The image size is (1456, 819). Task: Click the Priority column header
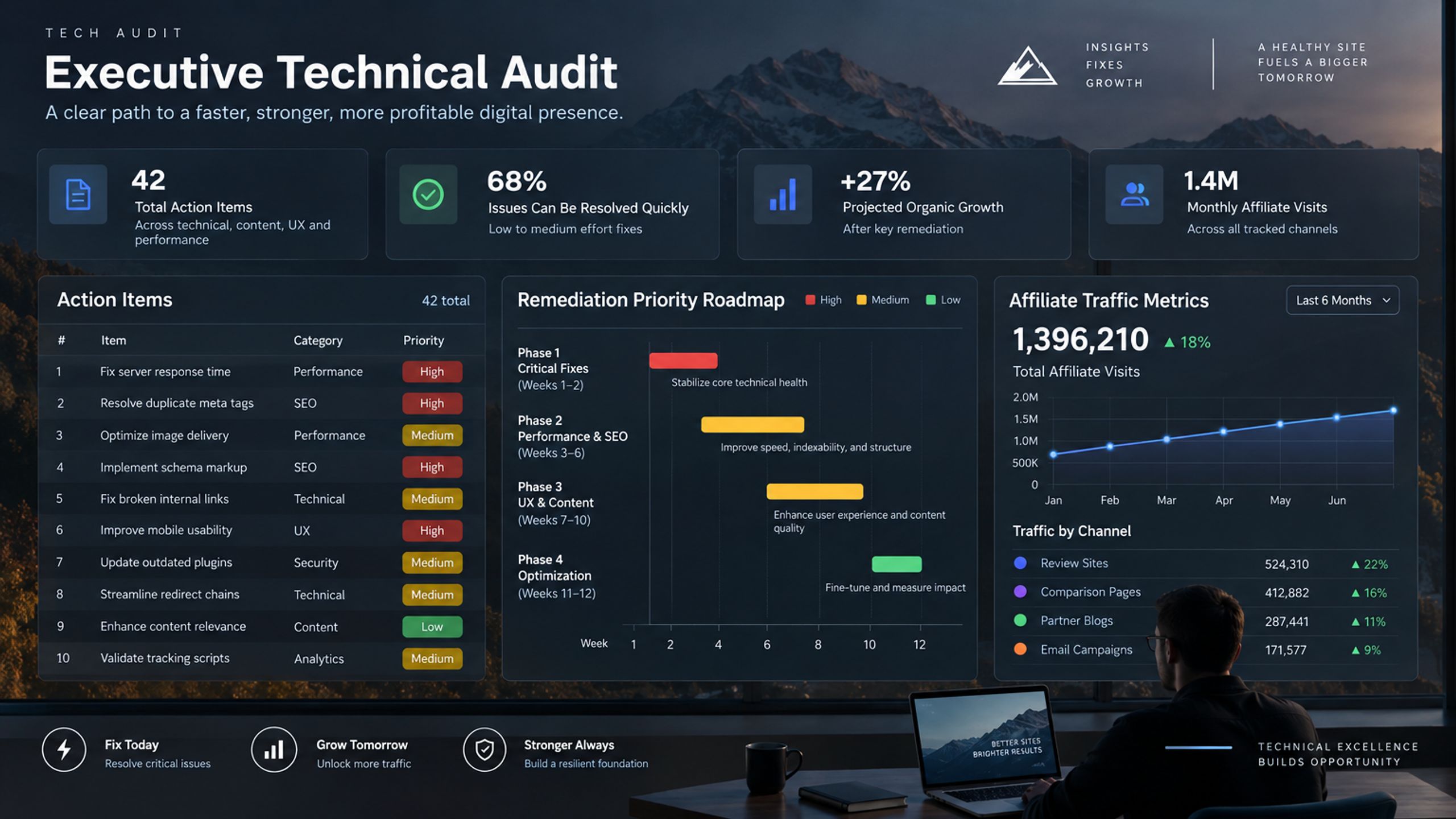pos(424,340)
